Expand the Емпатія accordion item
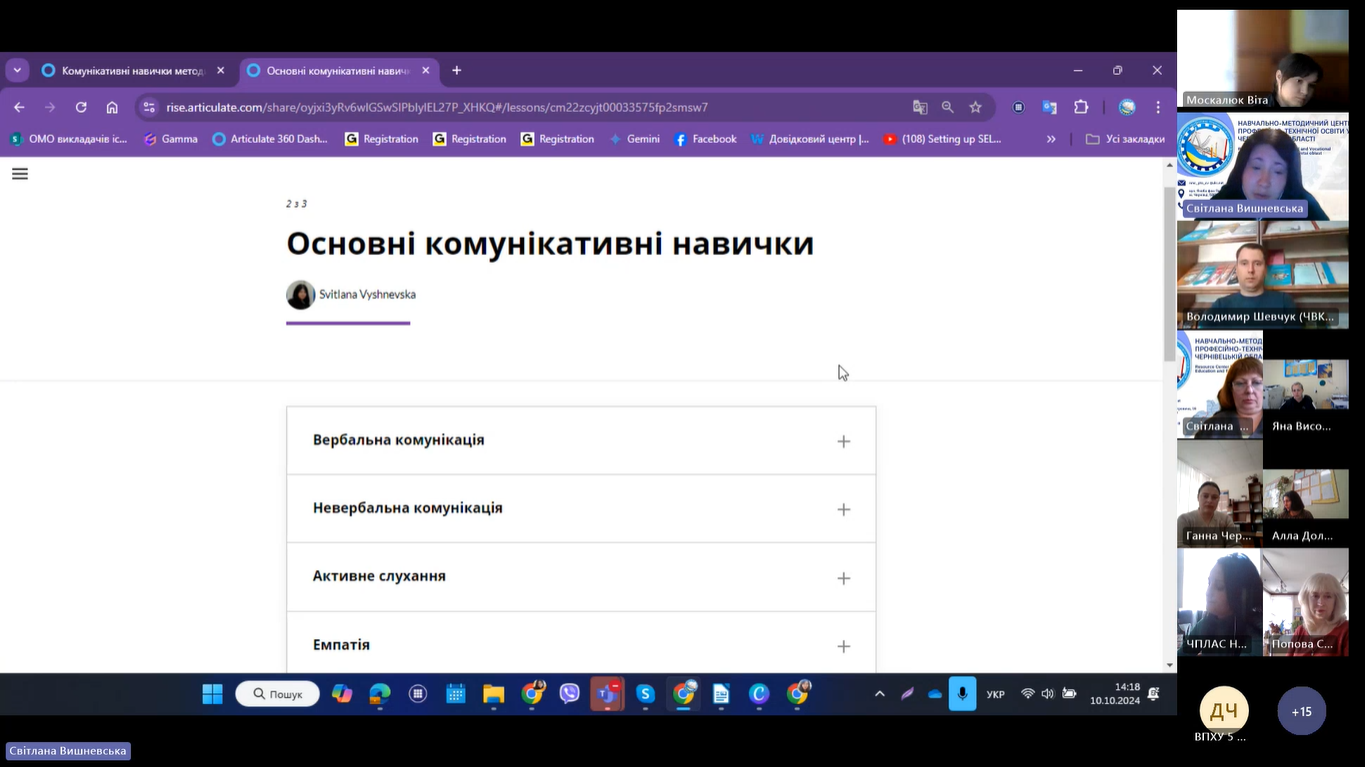This screenshot has width=1365, height=767. tap(843, 646)
